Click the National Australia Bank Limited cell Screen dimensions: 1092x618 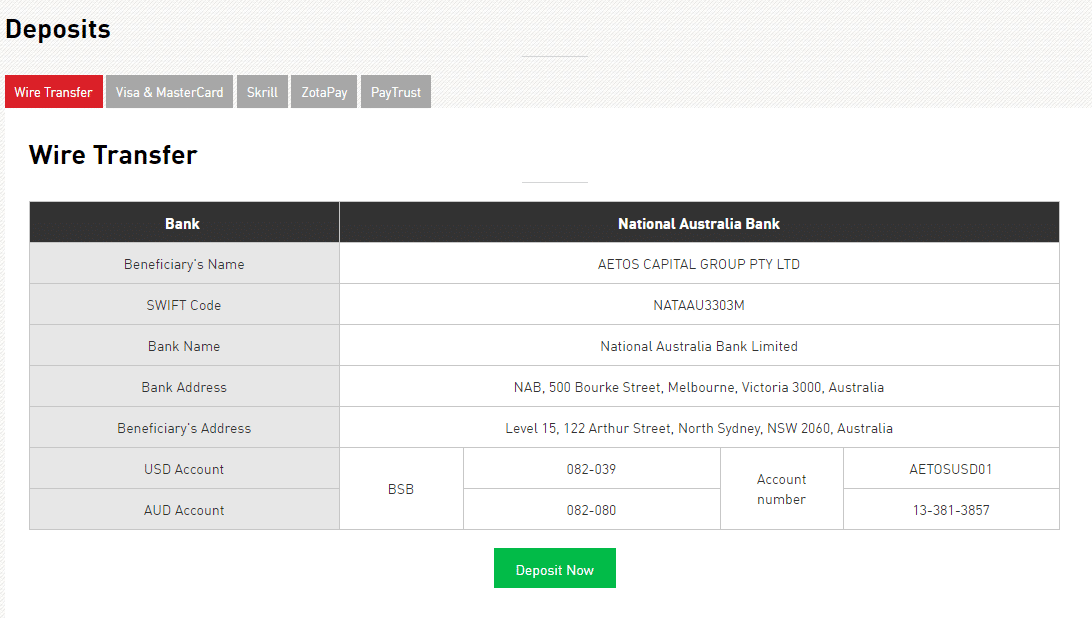pos(698,346)
